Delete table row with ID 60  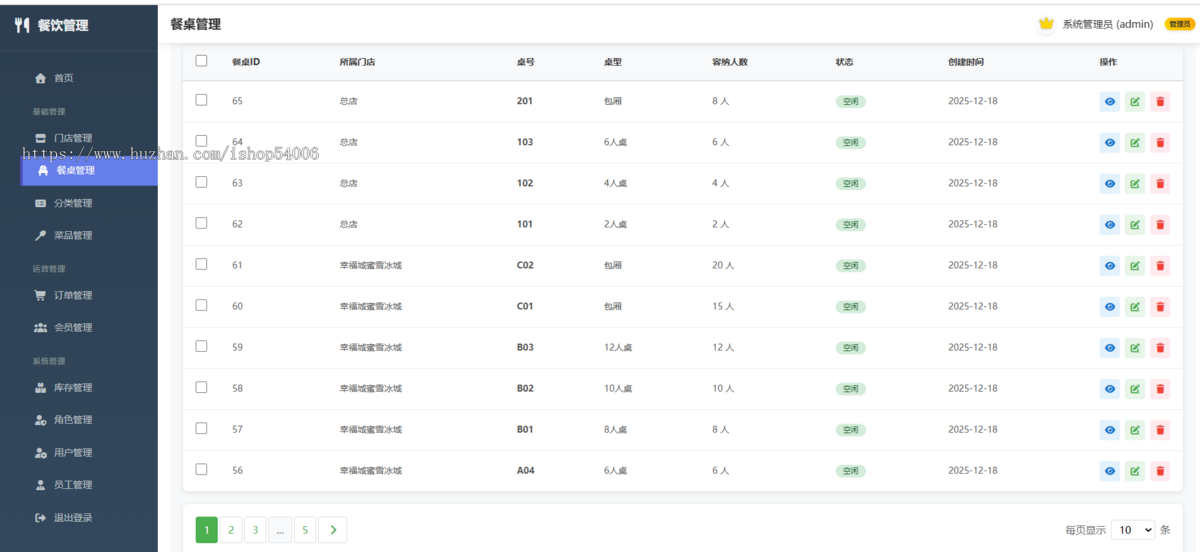(x=1160, y=306)
